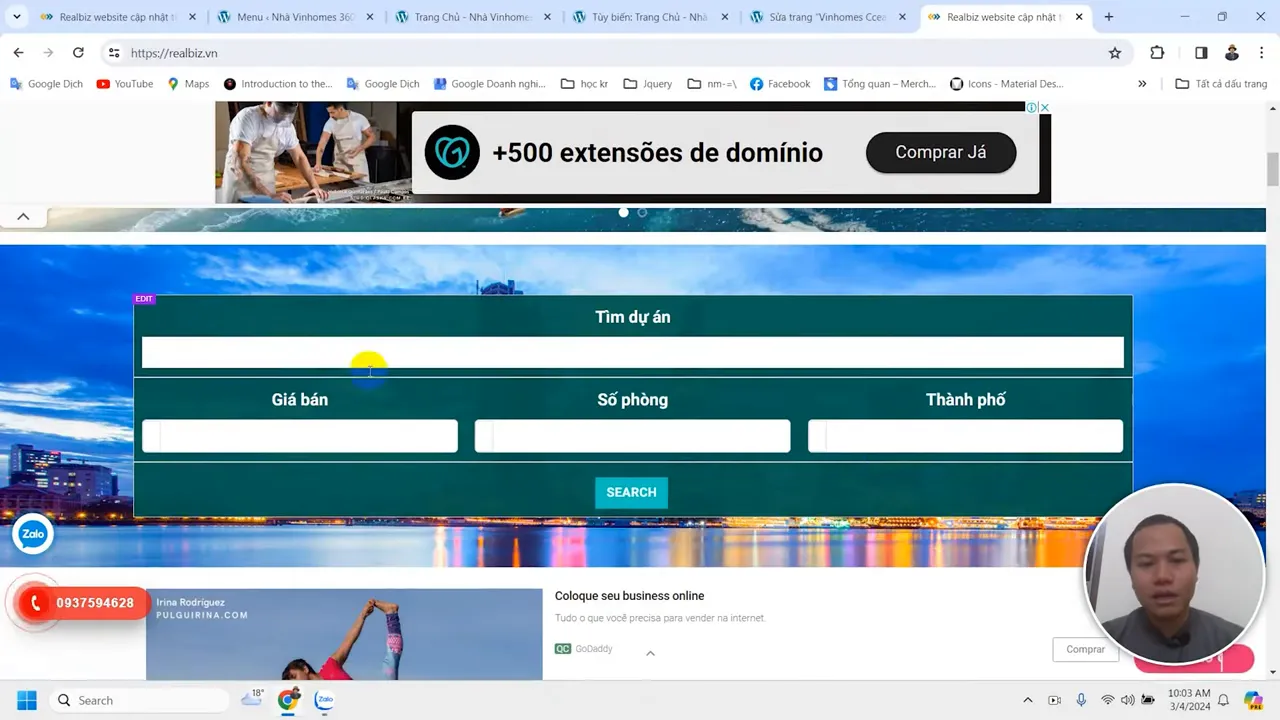Open the volume speaker tray icon
Screen dimensions: 1280x720
click(1128, 700)
